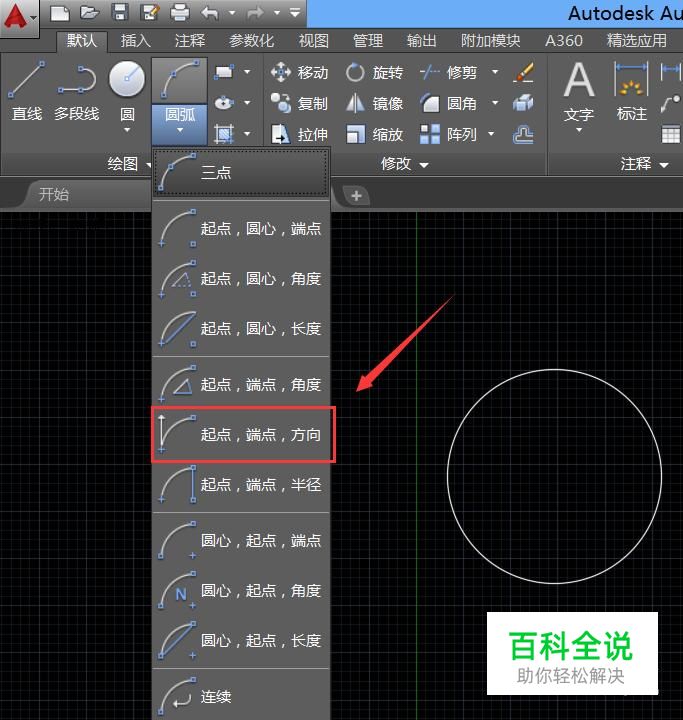Select the rectangle draw tool
683x720 pixels.
pos(224,72)
